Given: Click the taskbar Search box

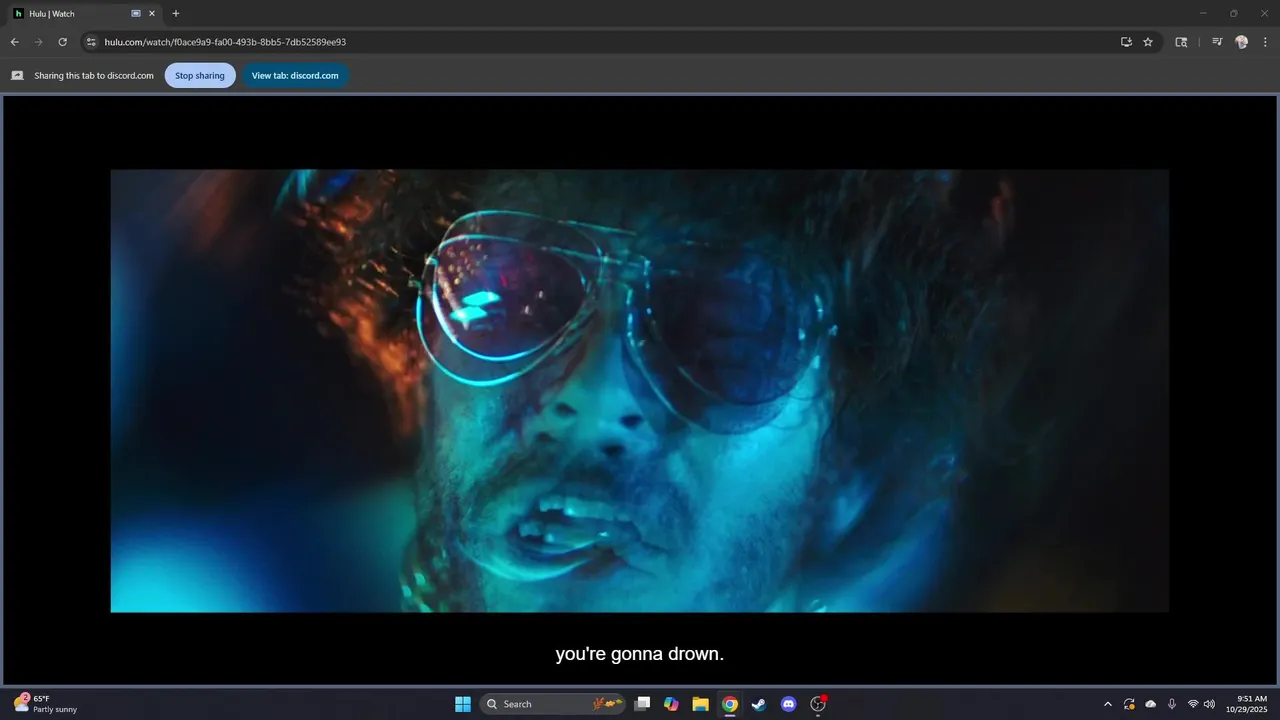Looking at the screenshot, I should click(x=553, y=704).
